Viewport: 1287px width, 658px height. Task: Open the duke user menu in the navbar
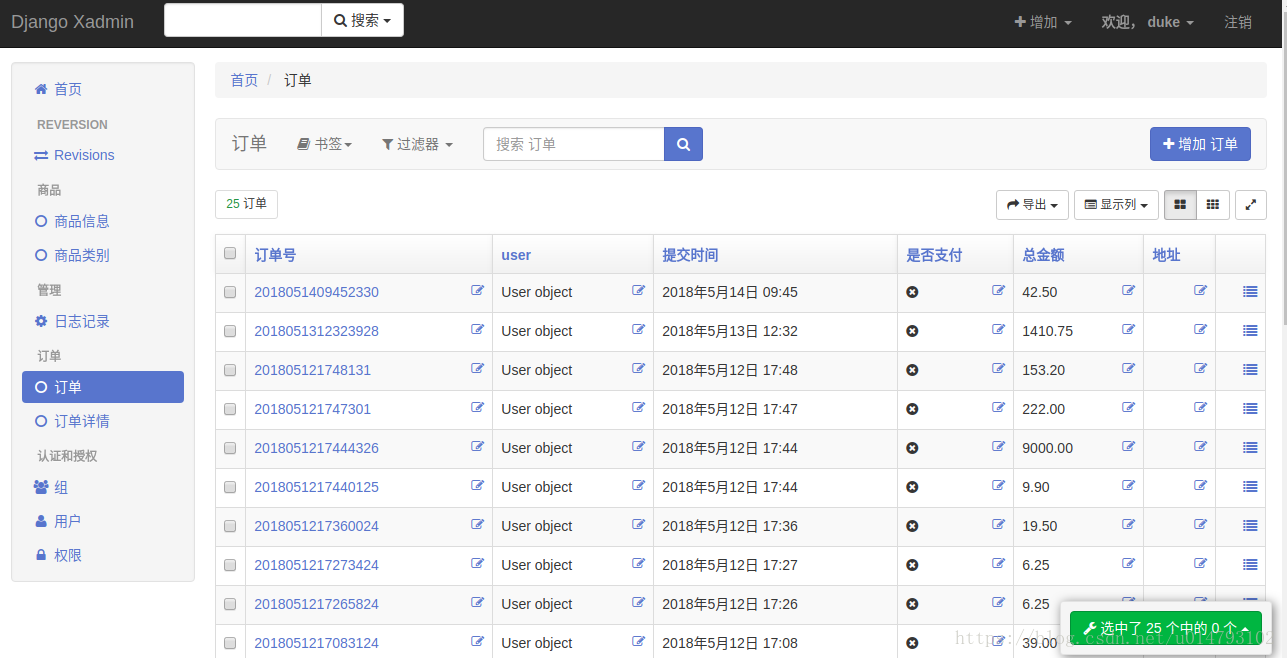click(x=1146, y=21)
